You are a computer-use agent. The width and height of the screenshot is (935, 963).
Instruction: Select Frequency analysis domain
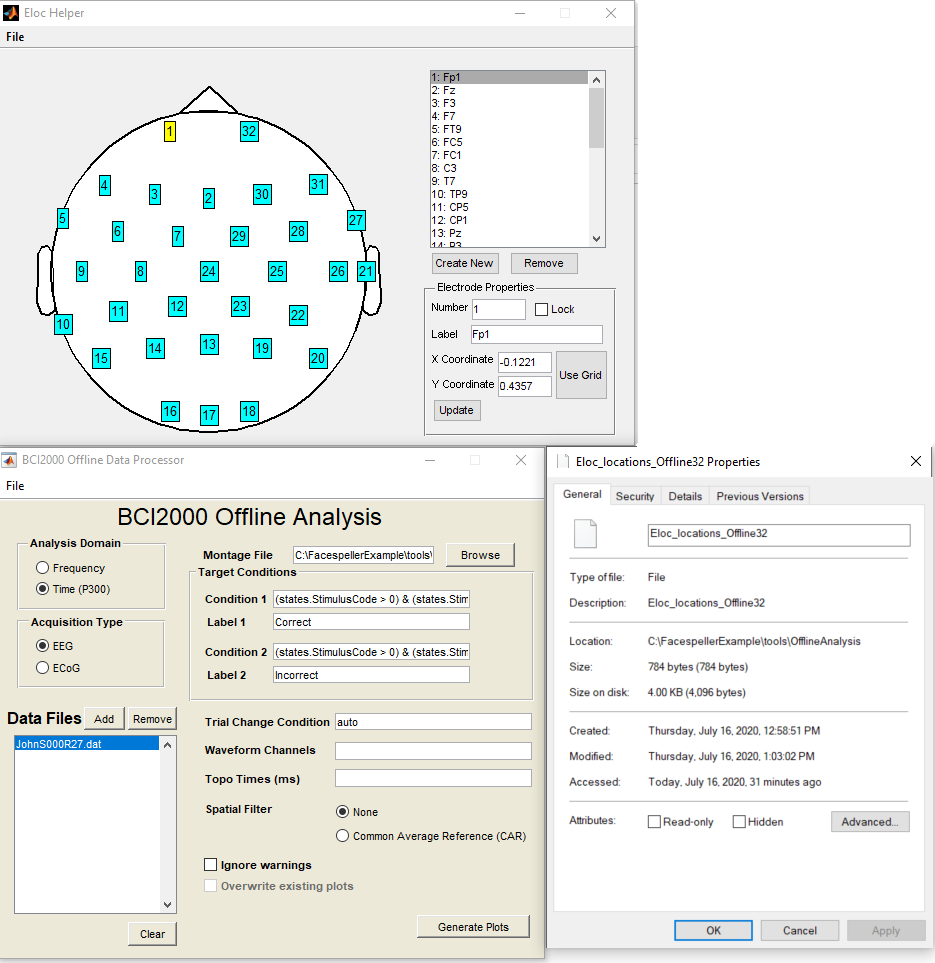click(42, 567)
